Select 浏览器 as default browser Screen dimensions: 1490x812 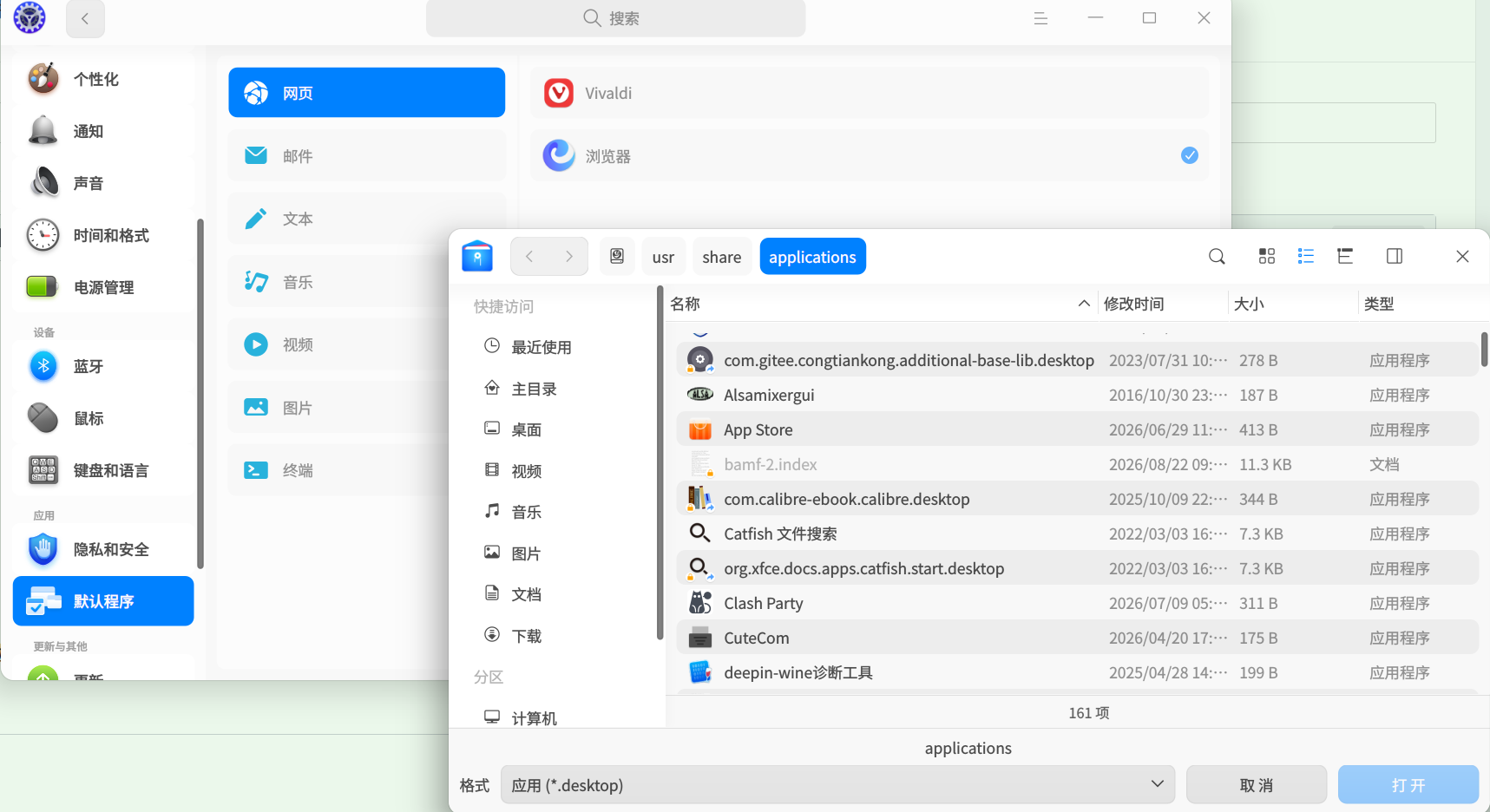coord(870,156)
